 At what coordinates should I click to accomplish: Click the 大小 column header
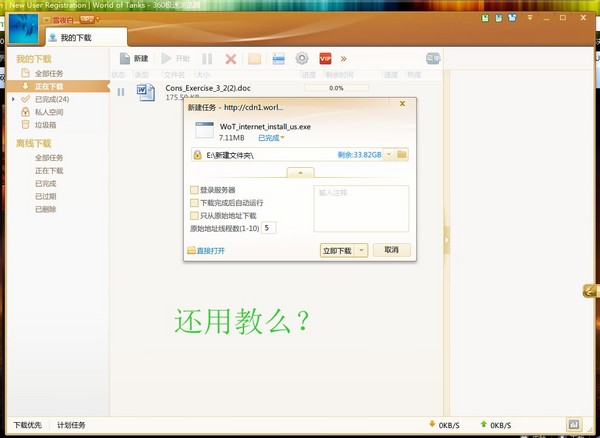pyautogui.click(x=203, y=75)
